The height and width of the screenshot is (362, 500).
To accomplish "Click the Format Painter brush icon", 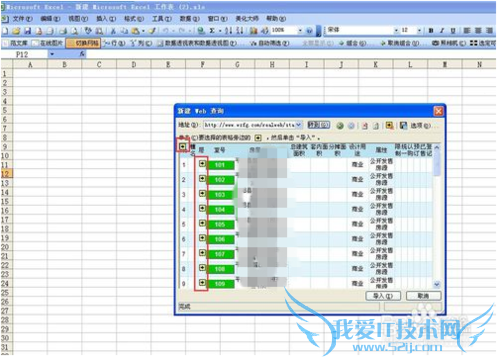I will tap(152, 31).
